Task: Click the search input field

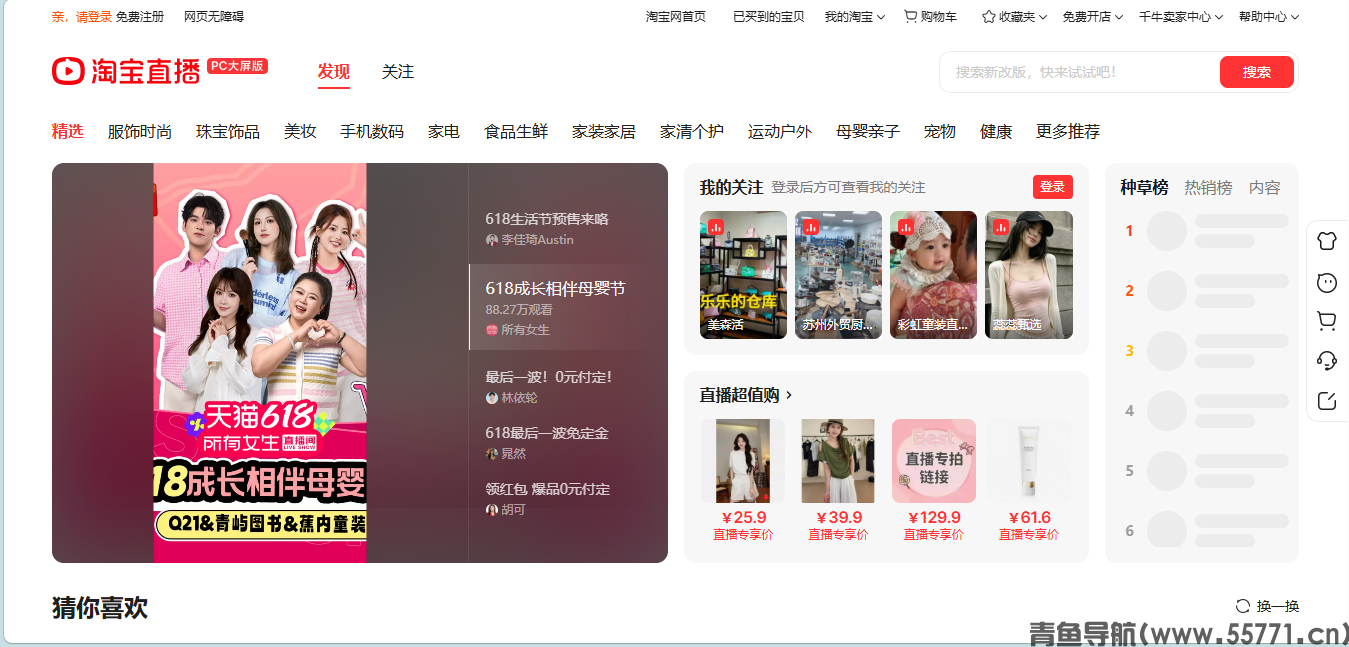Action: point(1078,72)
